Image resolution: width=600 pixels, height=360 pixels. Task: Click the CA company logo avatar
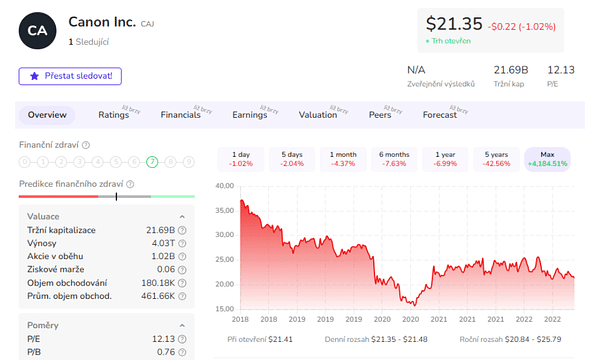[x=38, y=31]
